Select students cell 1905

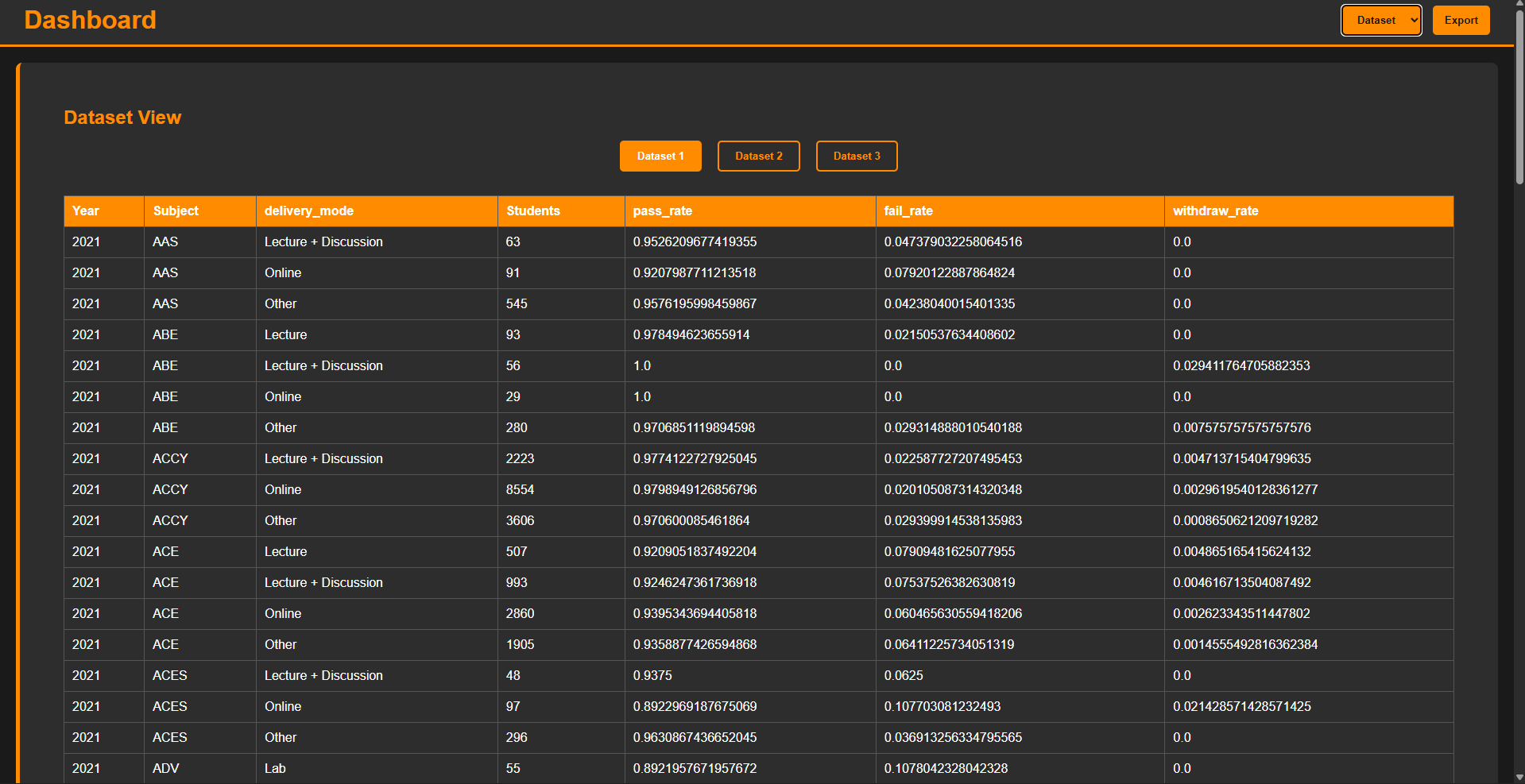coord(561,645)
